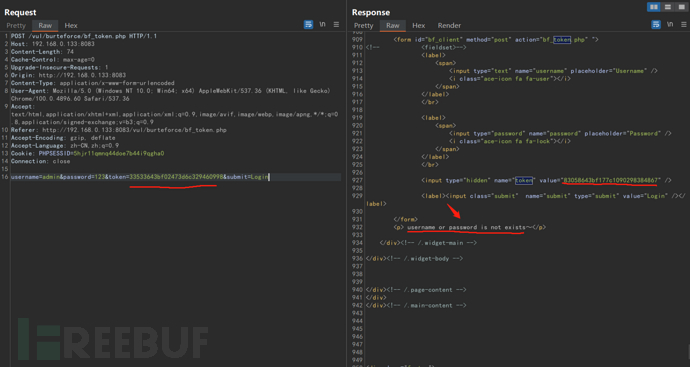
Task: Click the Host: 192.168.0.133:8083 header
Action: (53, 44)
